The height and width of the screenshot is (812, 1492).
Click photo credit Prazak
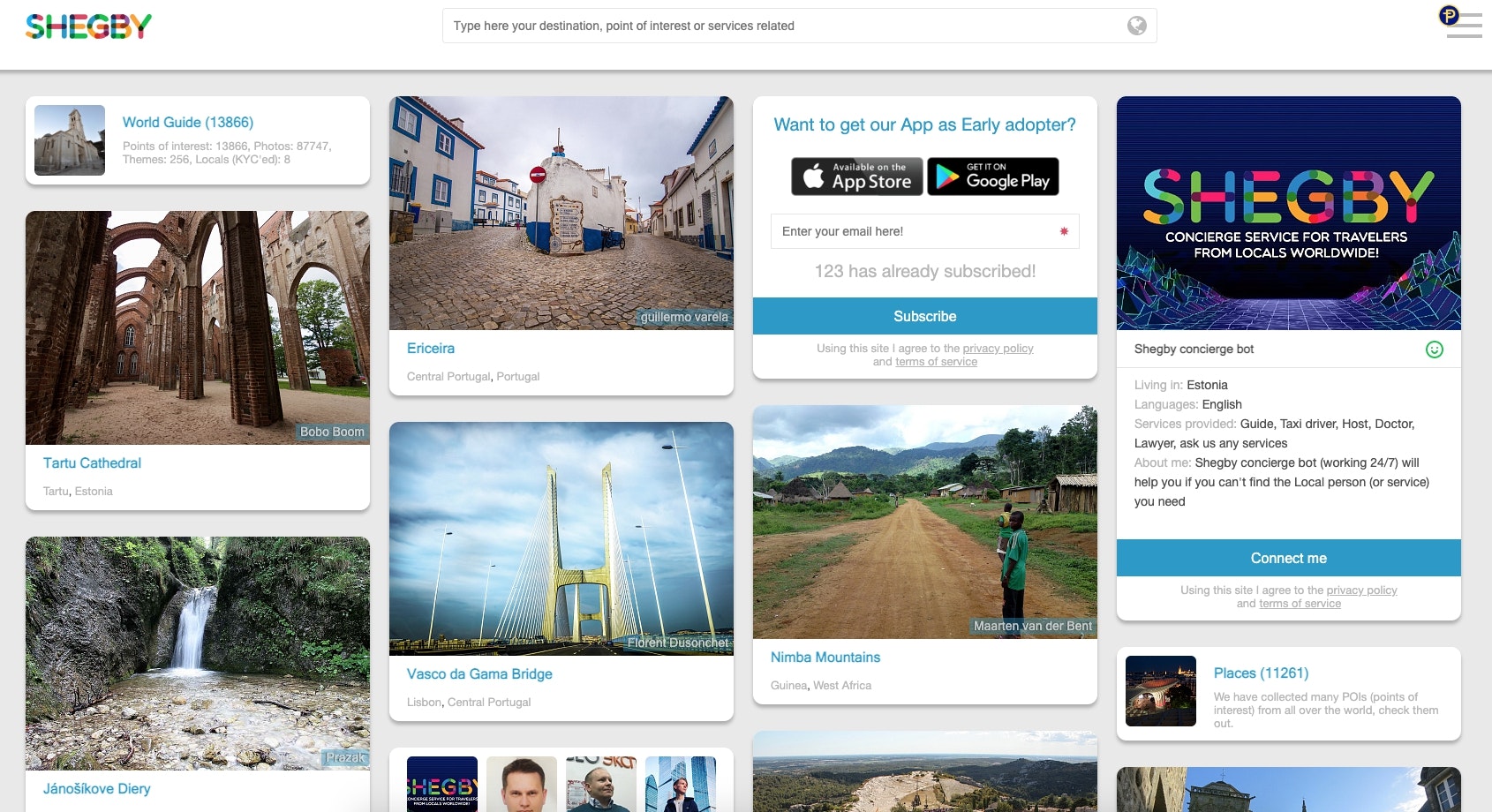coord(345,758)
